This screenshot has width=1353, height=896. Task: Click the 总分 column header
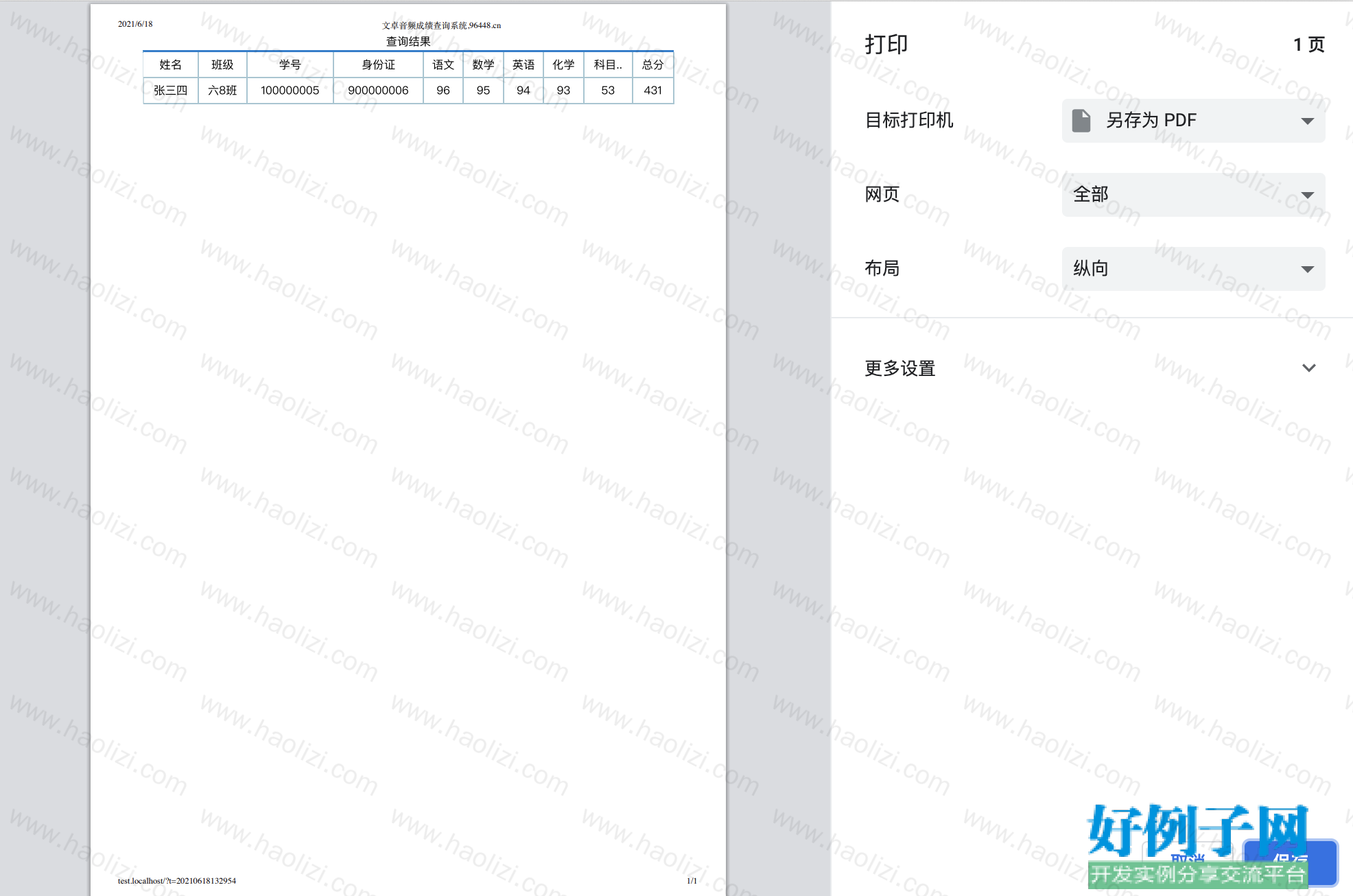[x=652, y=65]
